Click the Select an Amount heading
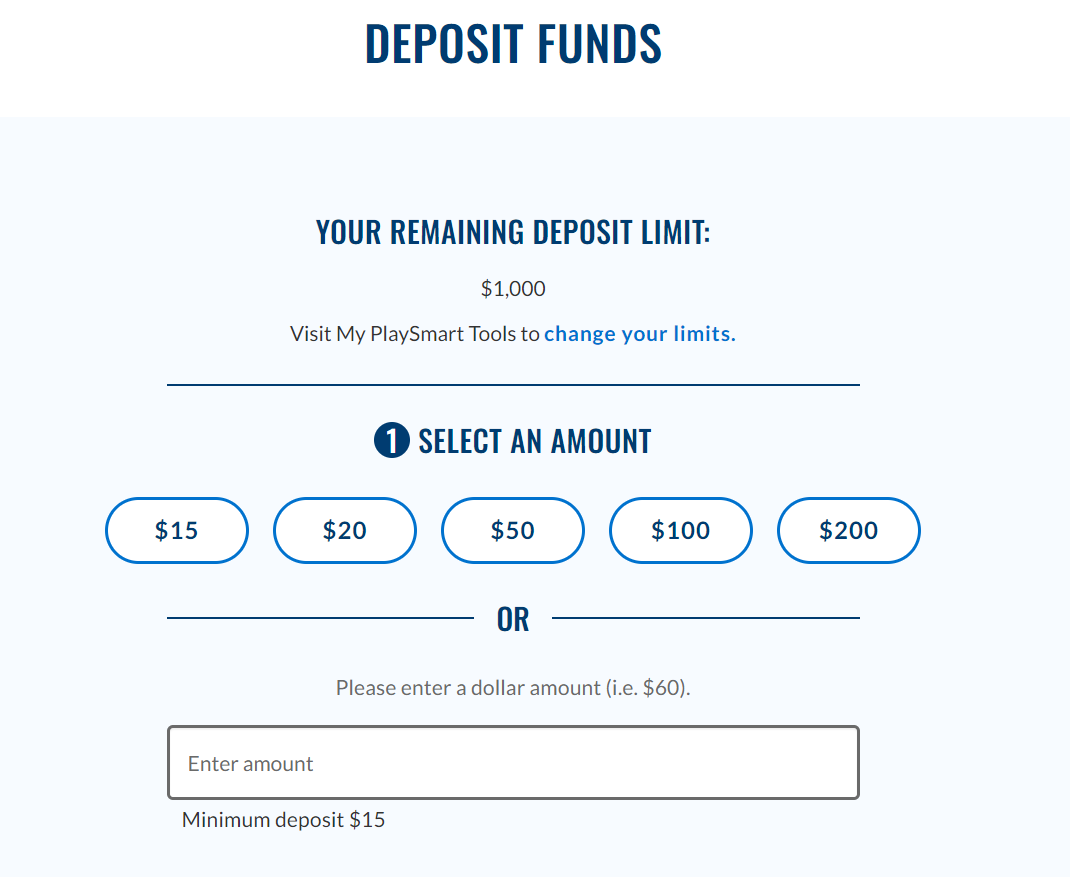This screenshot has width=1070, height=877. tap(534, 441)
